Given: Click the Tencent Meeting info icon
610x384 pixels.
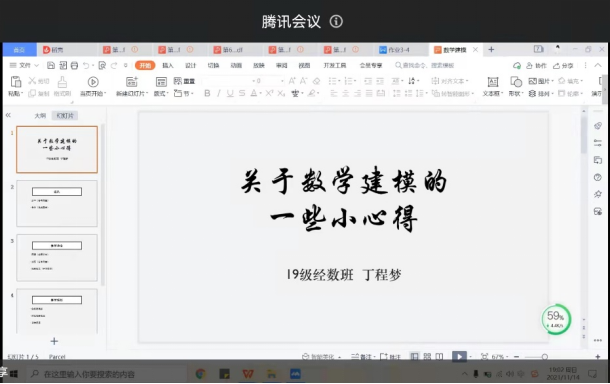Looking at the screenshot, I should [336, 21].
